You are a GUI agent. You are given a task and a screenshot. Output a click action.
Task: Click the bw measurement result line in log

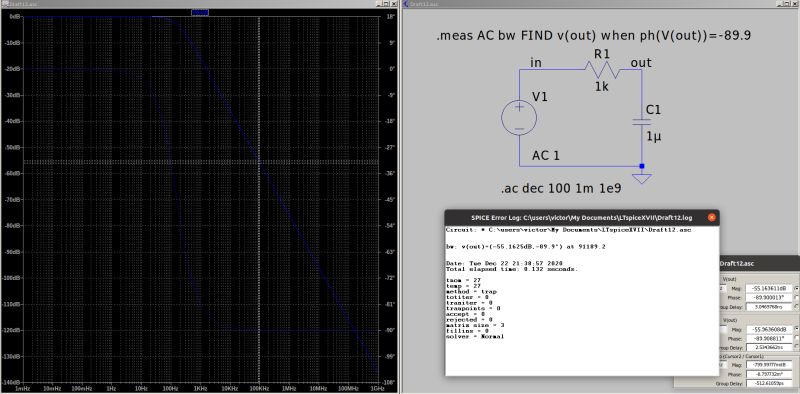click(526, 247)
